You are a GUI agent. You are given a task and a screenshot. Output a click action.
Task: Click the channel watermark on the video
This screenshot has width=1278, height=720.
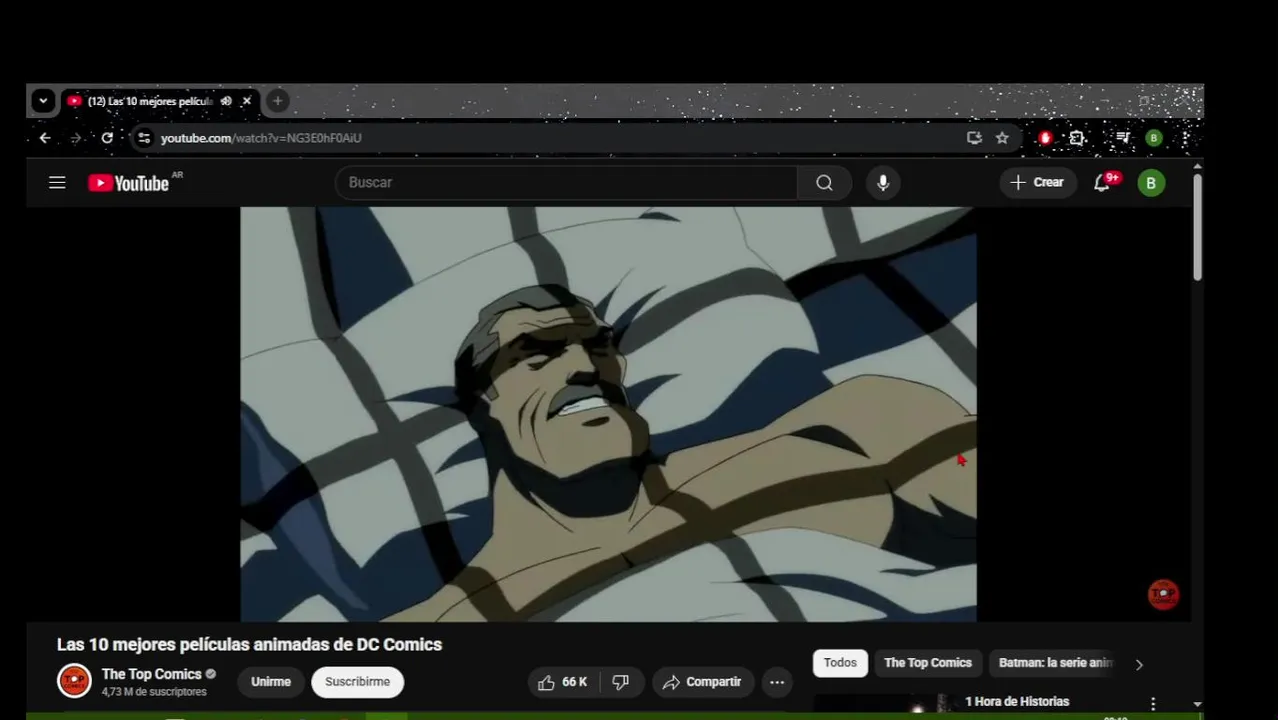click(1163, 594)
